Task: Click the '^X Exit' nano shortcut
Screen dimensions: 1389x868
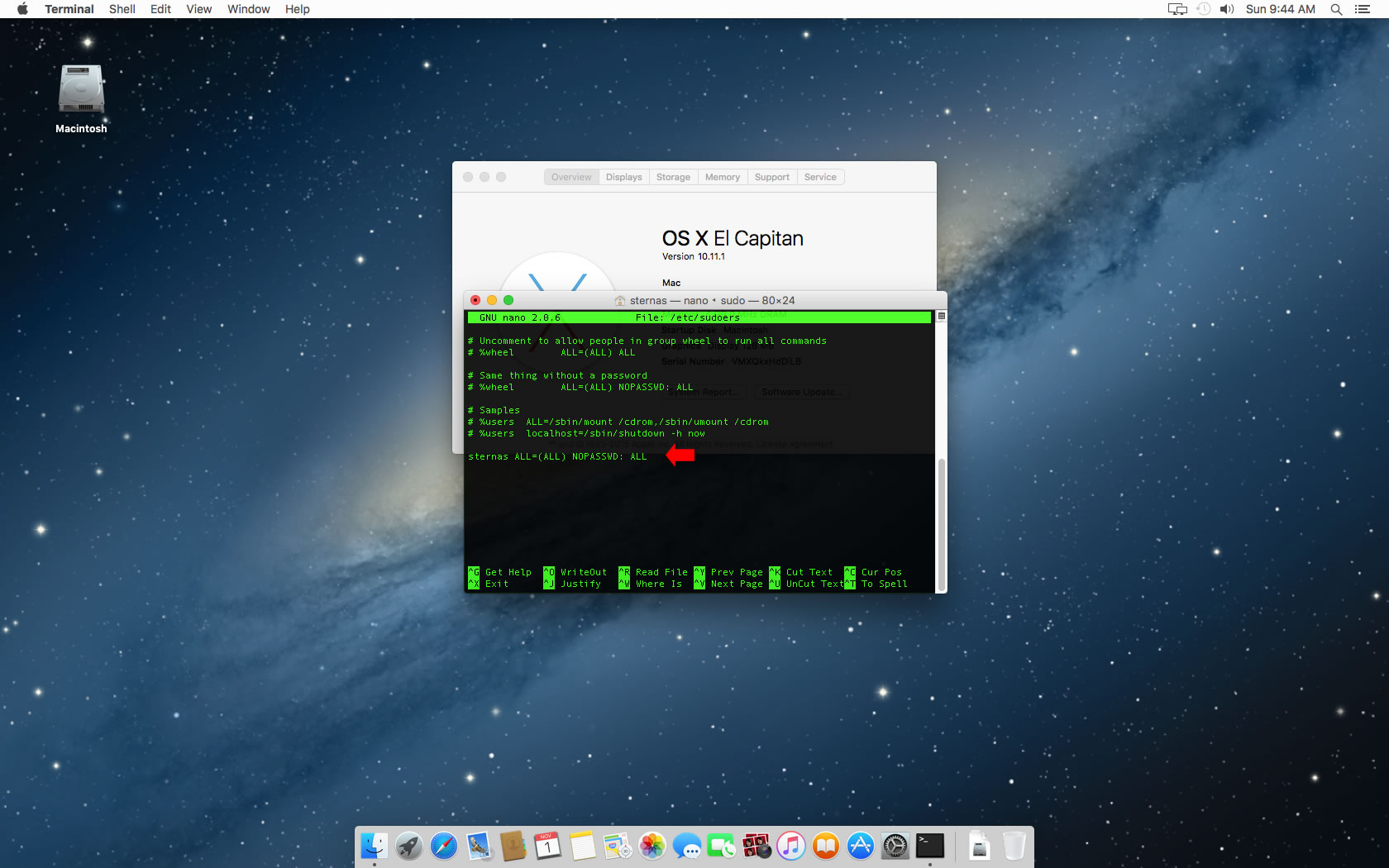Action: (x=489, y=584)
